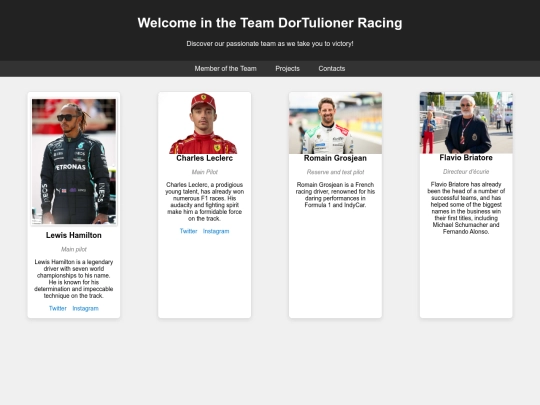Click Charles Leclerc's photo

(x=205, y=123)
